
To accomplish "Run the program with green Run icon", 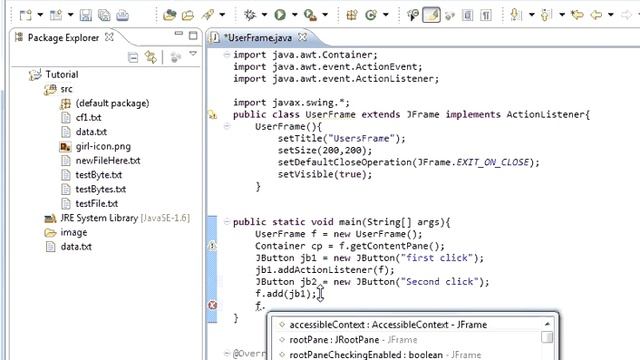I will coord(280,15).
